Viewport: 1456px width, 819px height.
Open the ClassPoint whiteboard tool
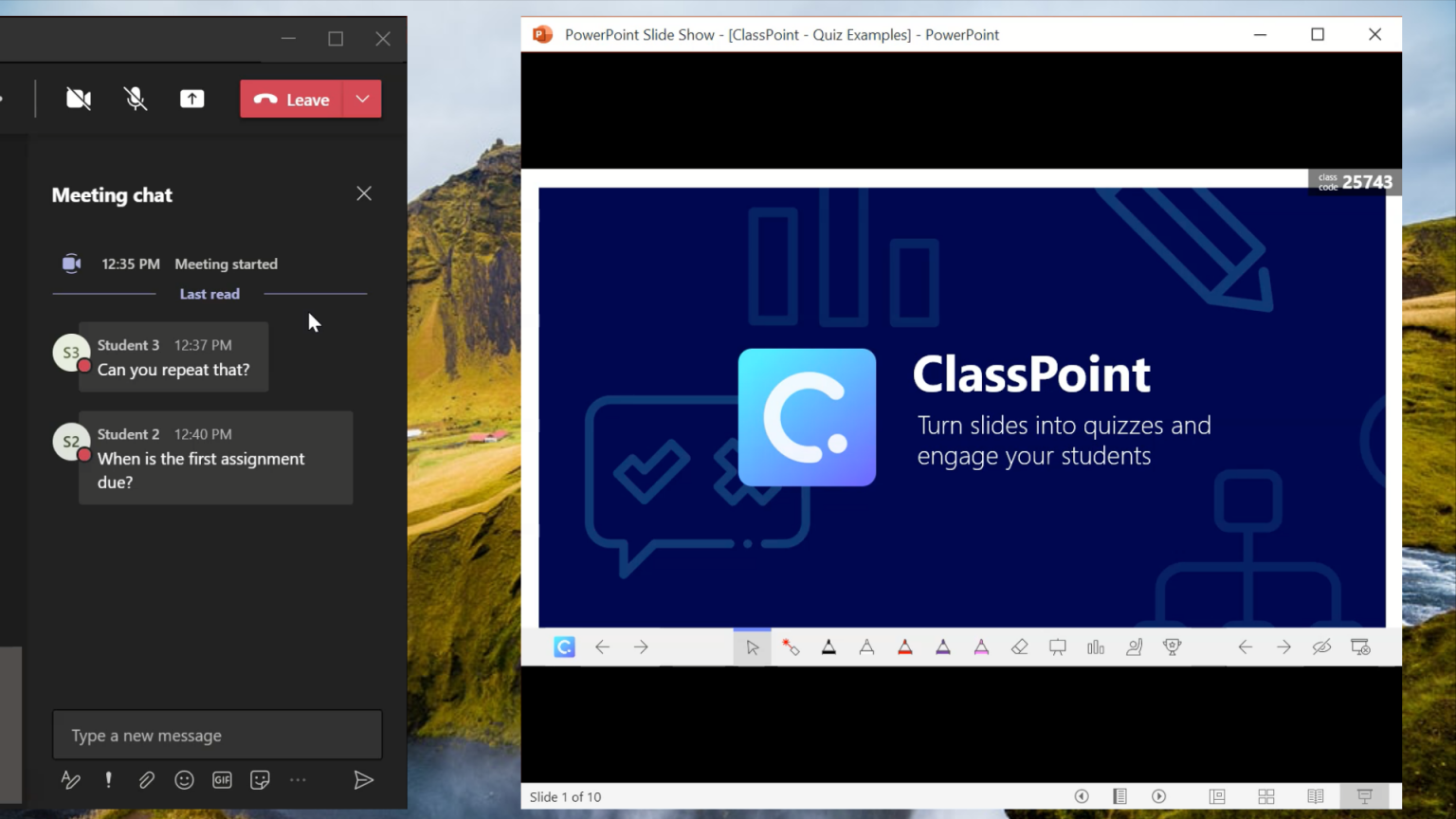point(1057,646)
